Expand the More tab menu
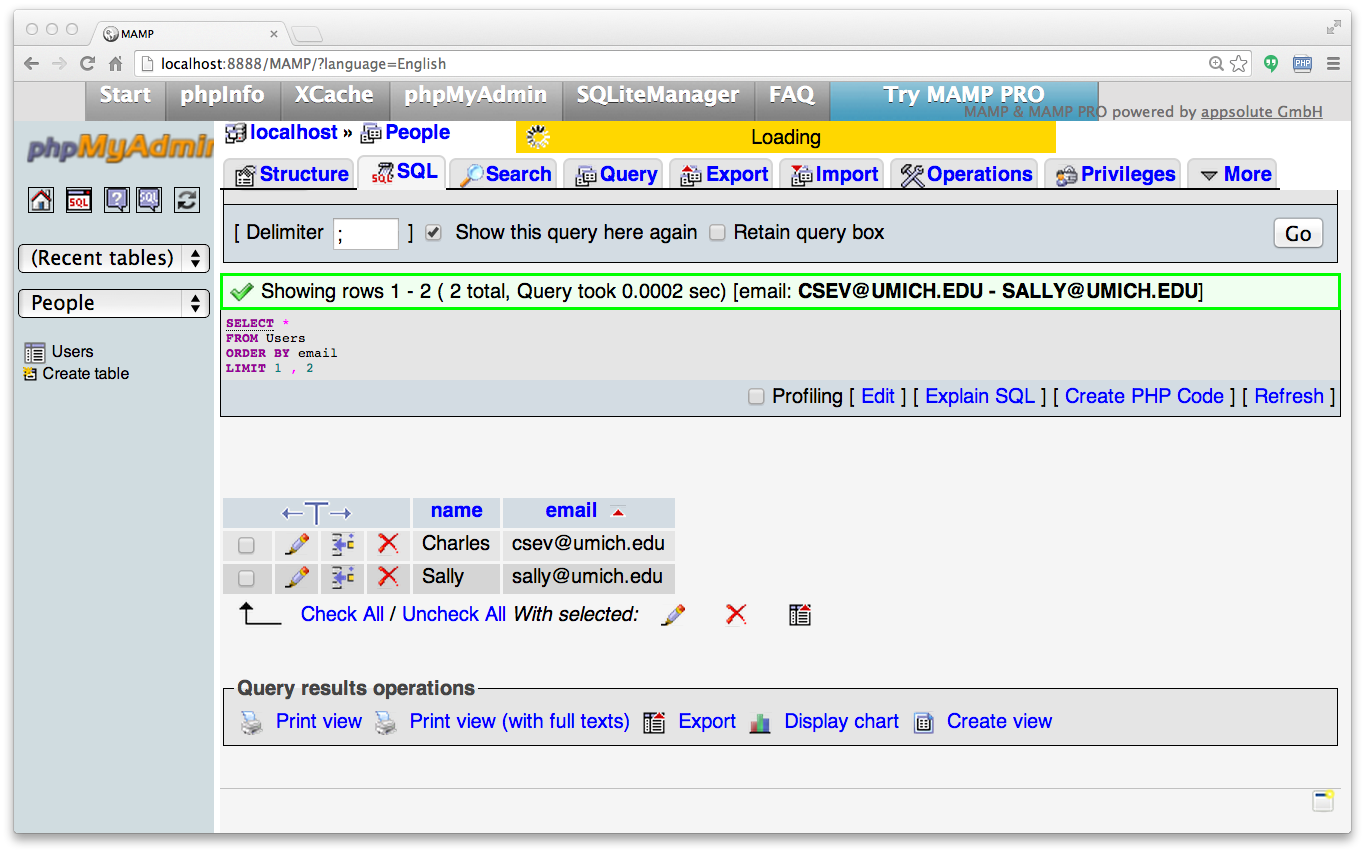 pos(1234,174)
